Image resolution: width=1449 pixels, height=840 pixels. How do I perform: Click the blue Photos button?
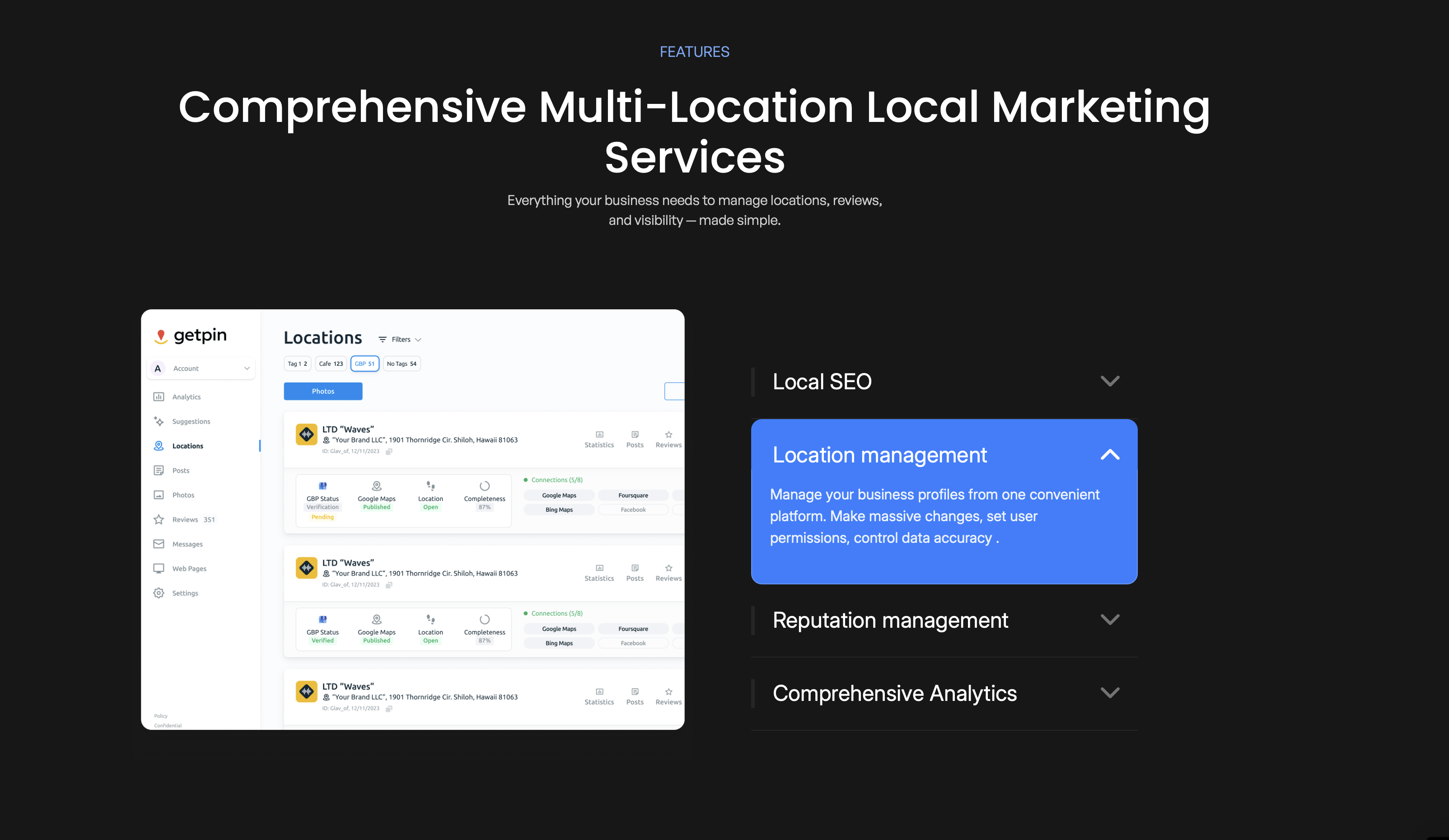323,391
